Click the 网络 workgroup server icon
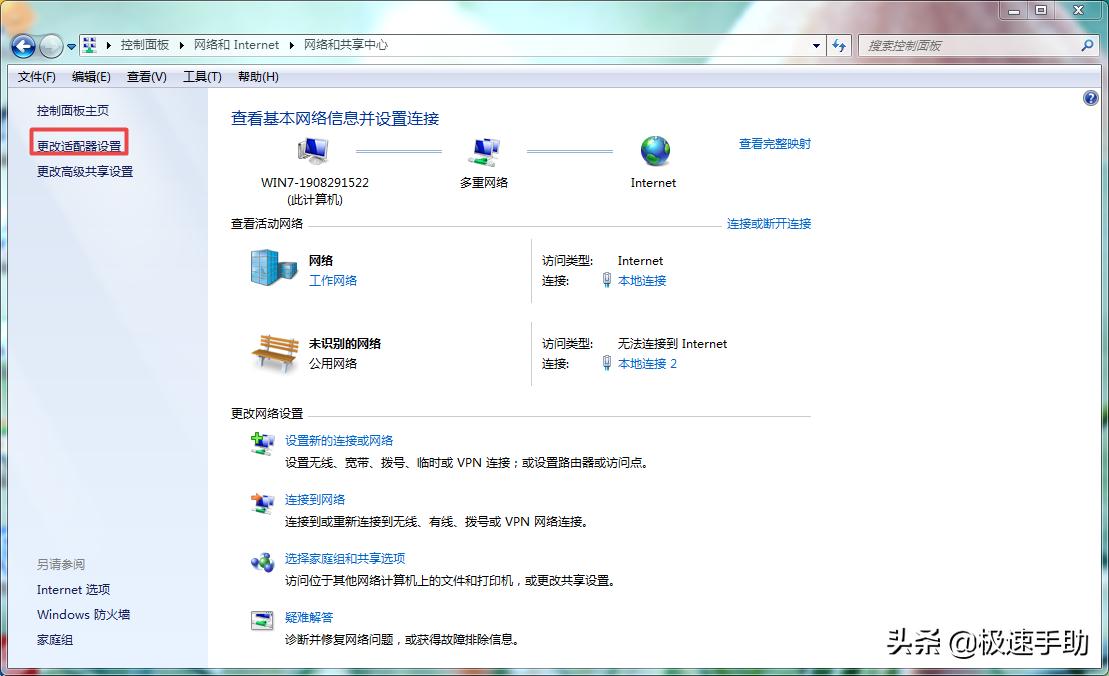The width and height of the screenshot is (1109, 676). 272,268
